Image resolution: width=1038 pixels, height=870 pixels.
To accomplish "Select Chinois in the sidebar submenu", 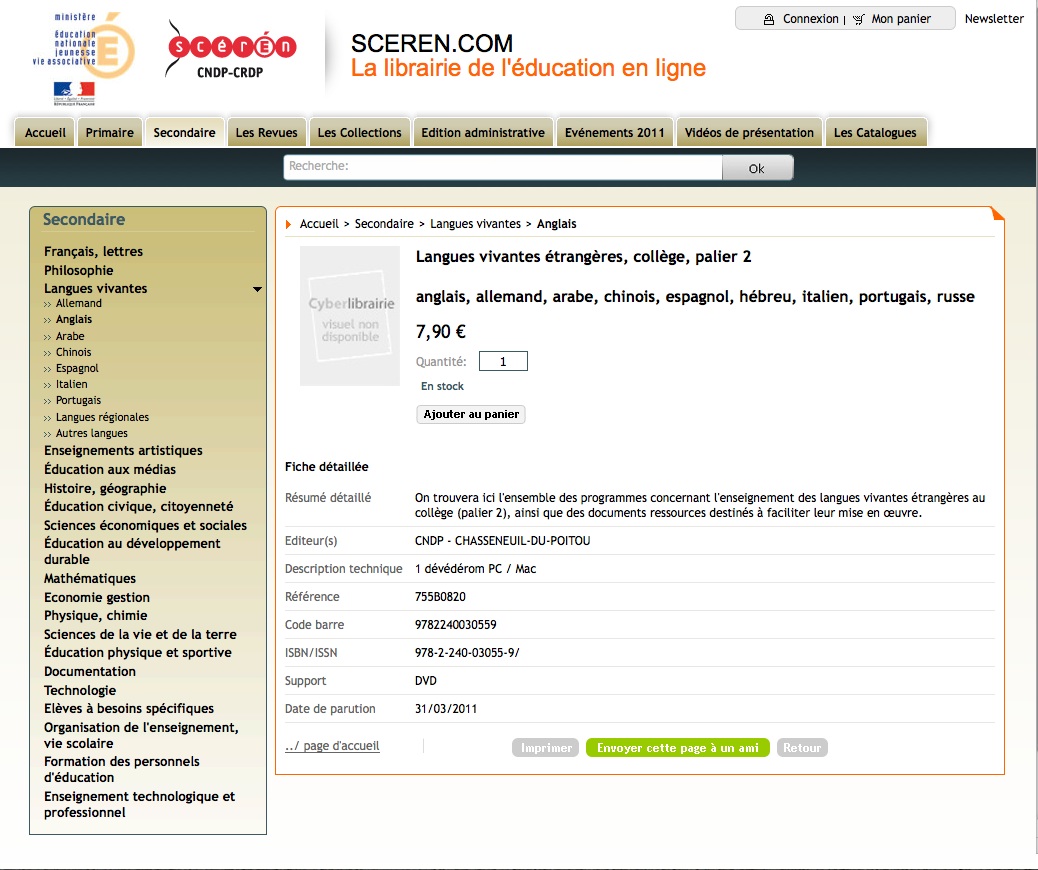I will tap(73, 352).
